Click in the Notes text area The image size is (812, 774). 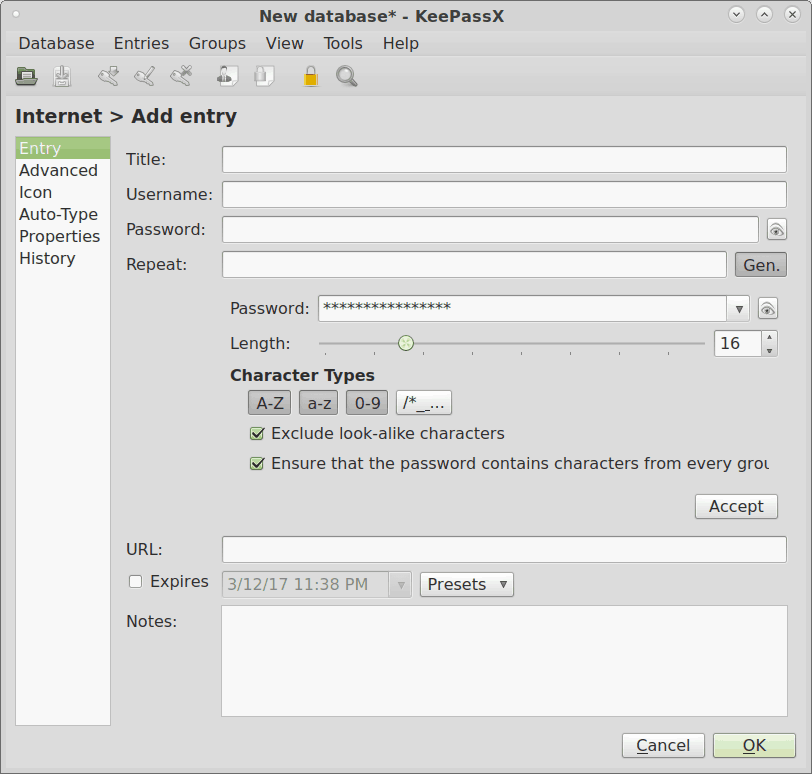[x=504, y=662]
